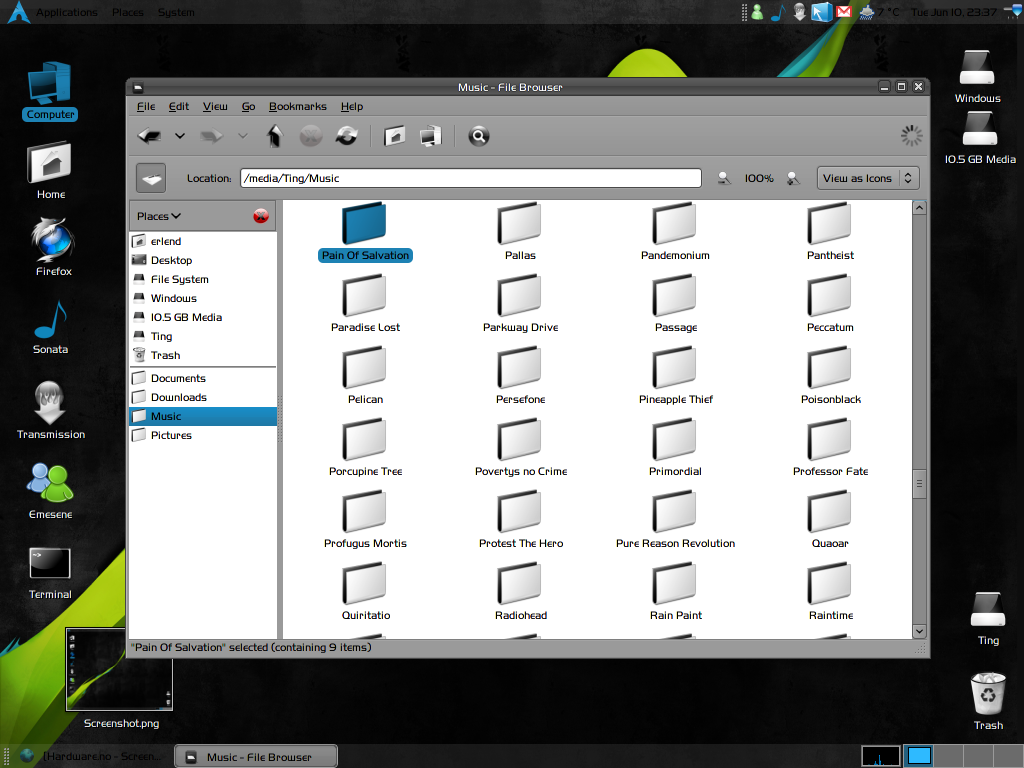This screenshot has width=1024, height=768.
Task: Open the Sonata desktop icon
Action: point(50,327)
